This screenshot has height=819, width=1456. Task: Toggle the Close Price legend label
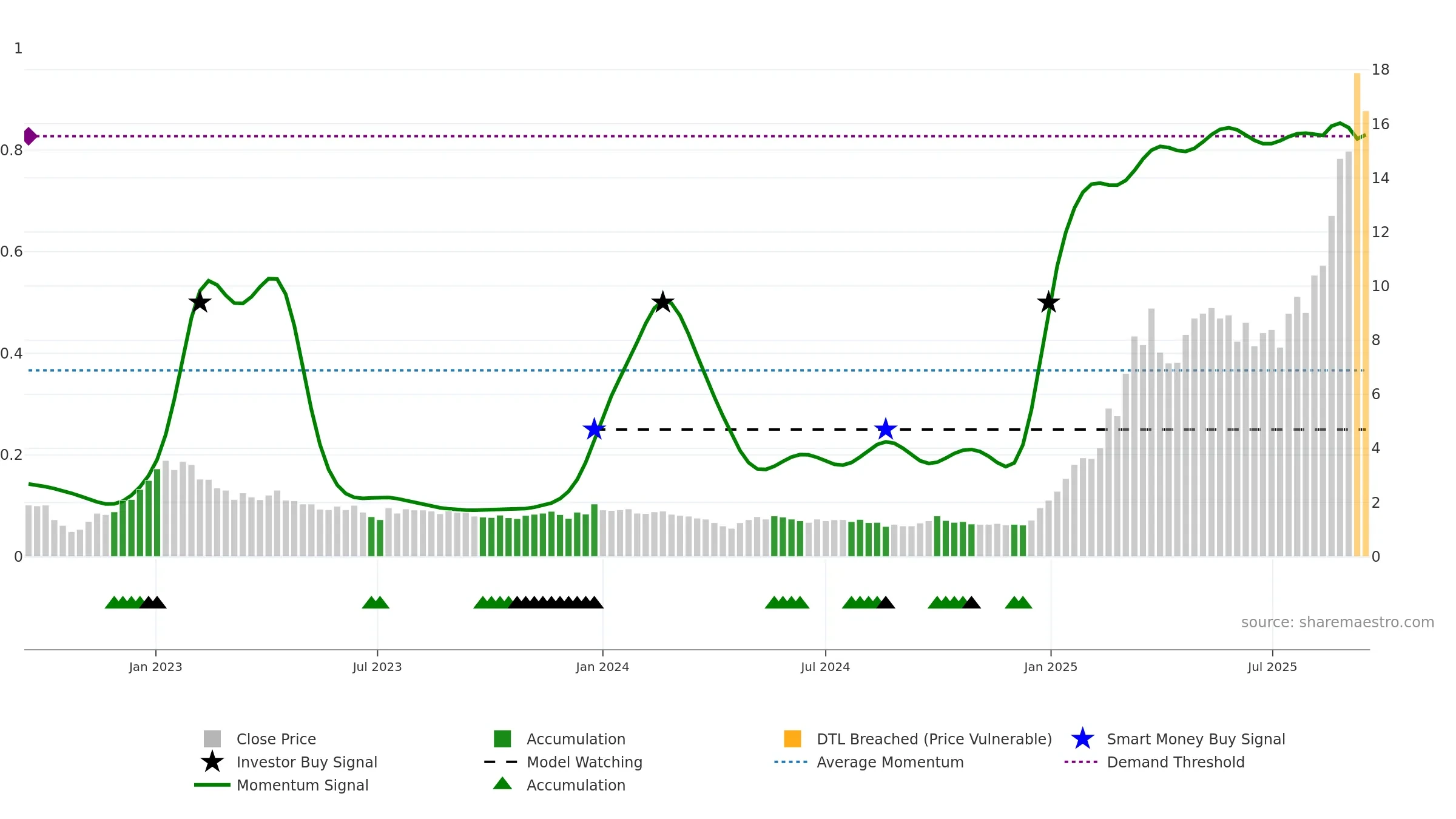(276, 739)
